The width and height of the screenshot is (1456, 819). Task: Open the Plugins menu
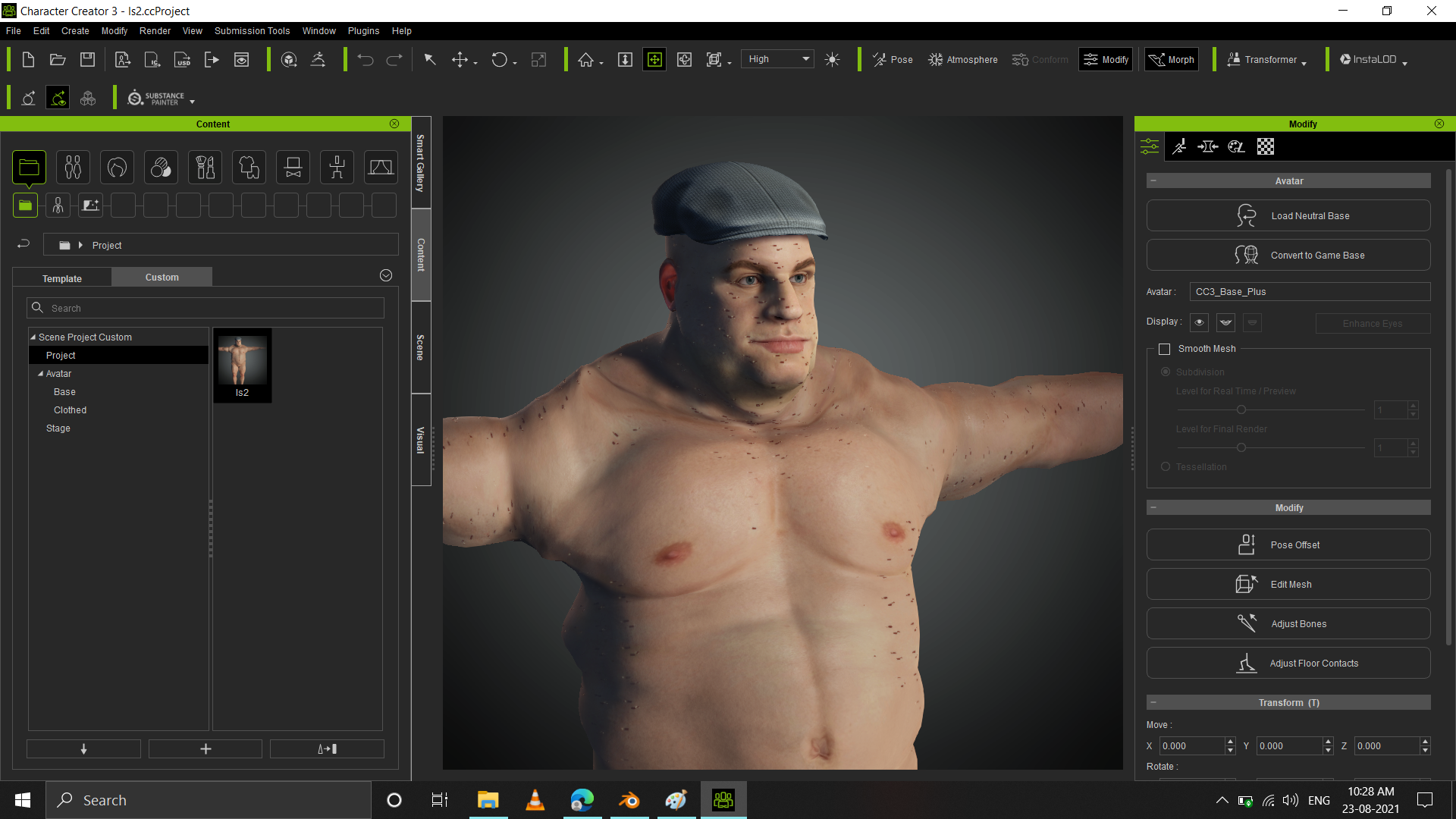363,31
